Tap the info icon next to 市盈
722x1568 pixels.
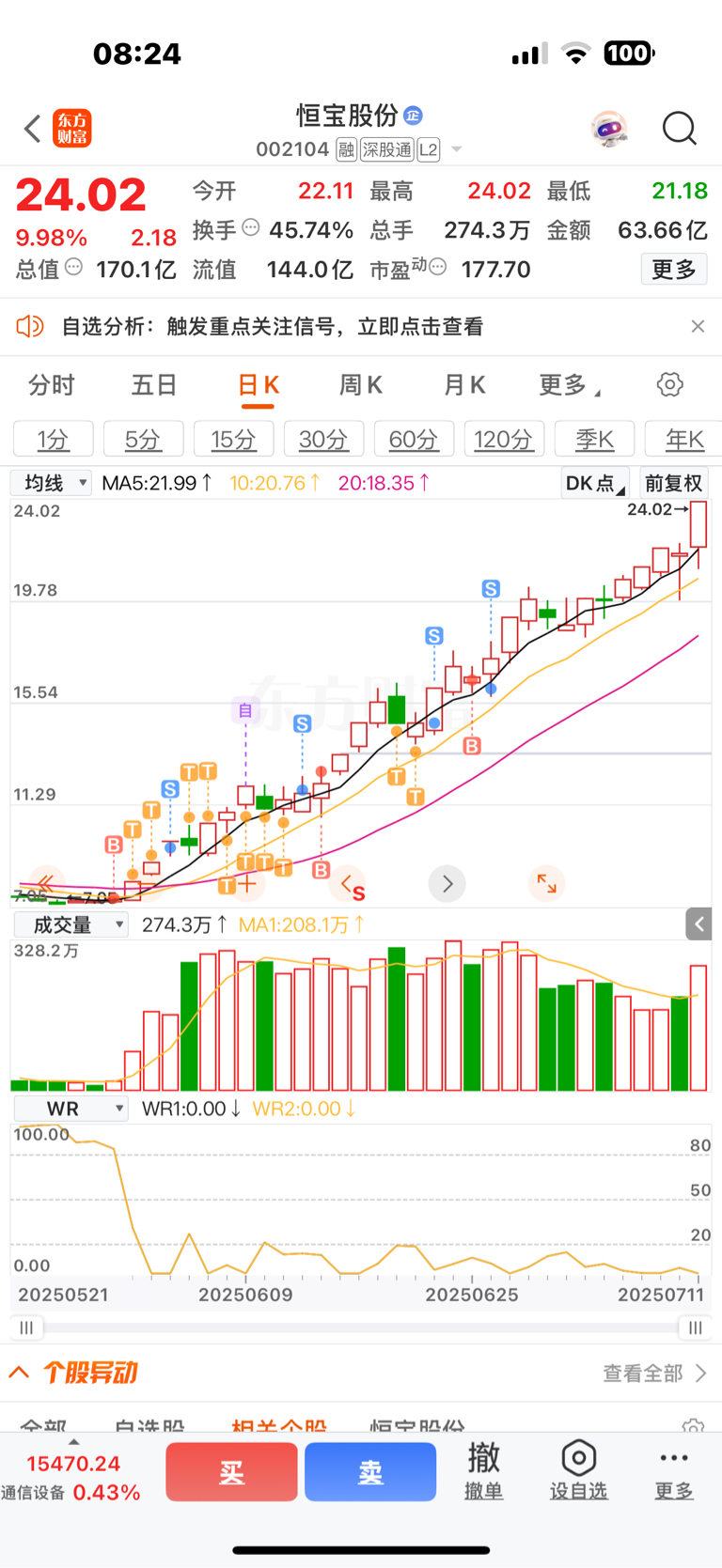(437, 267)
